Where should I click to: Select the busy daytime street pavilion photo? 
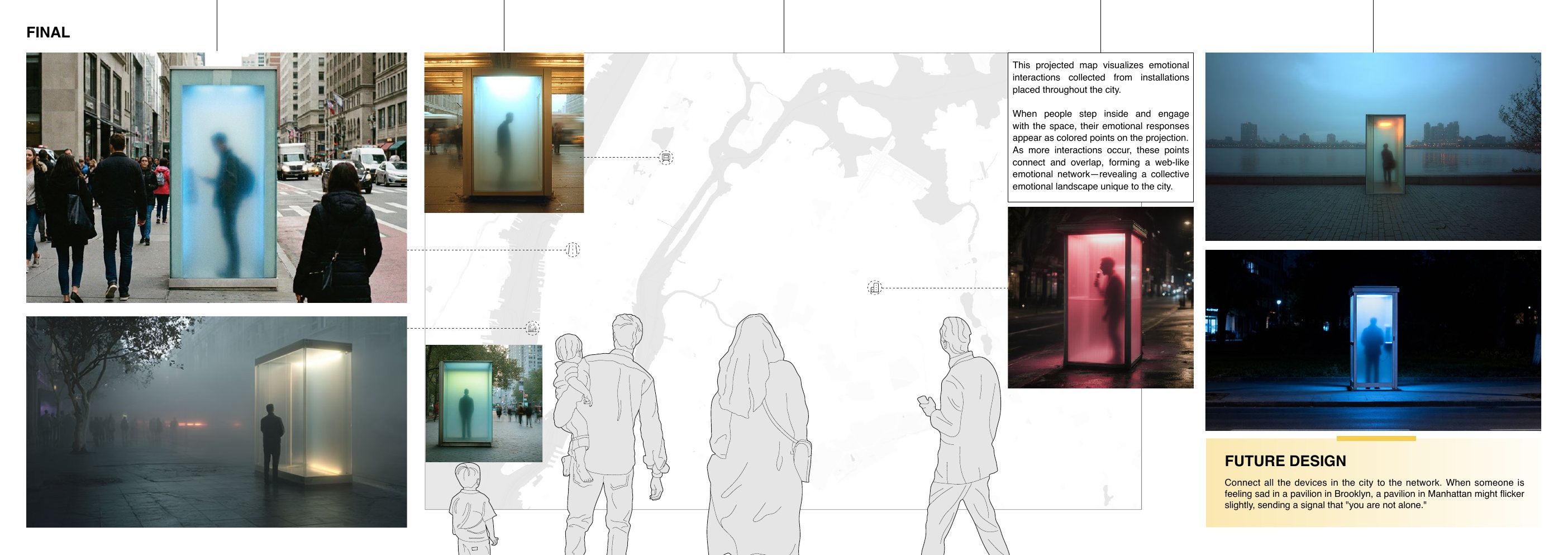point(216,177)
